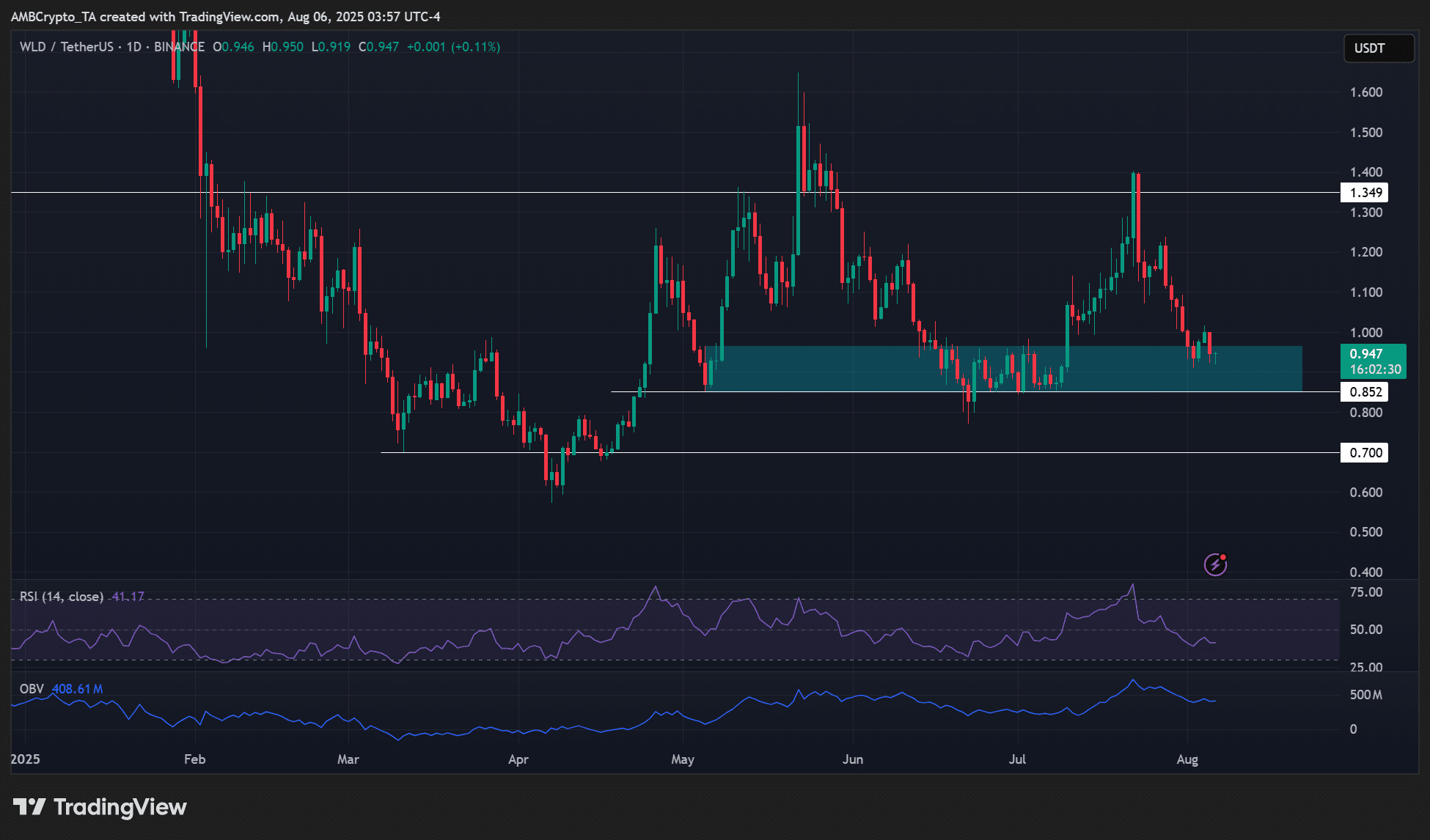Click the 16:02:30 candle countdown timer
The image size is (1430, 840).
click(x=1376, y=369)
